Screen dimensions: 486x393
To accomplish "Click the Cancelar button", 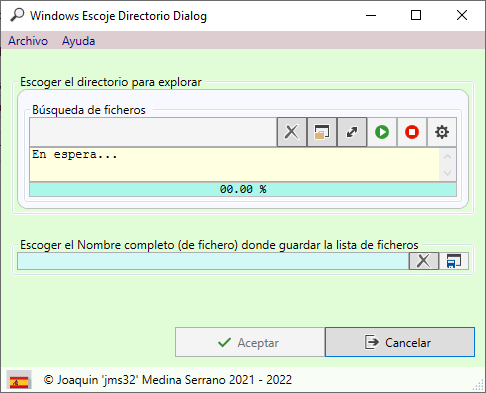I will click(x=400, y=342).
